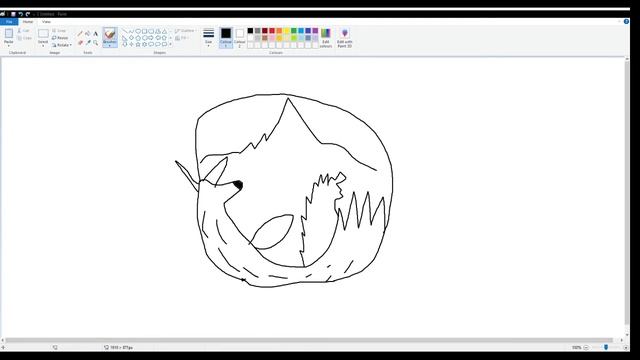The image size is (640, 360).
Task: Activate Colour 1 selector
Action: point(226,38)
